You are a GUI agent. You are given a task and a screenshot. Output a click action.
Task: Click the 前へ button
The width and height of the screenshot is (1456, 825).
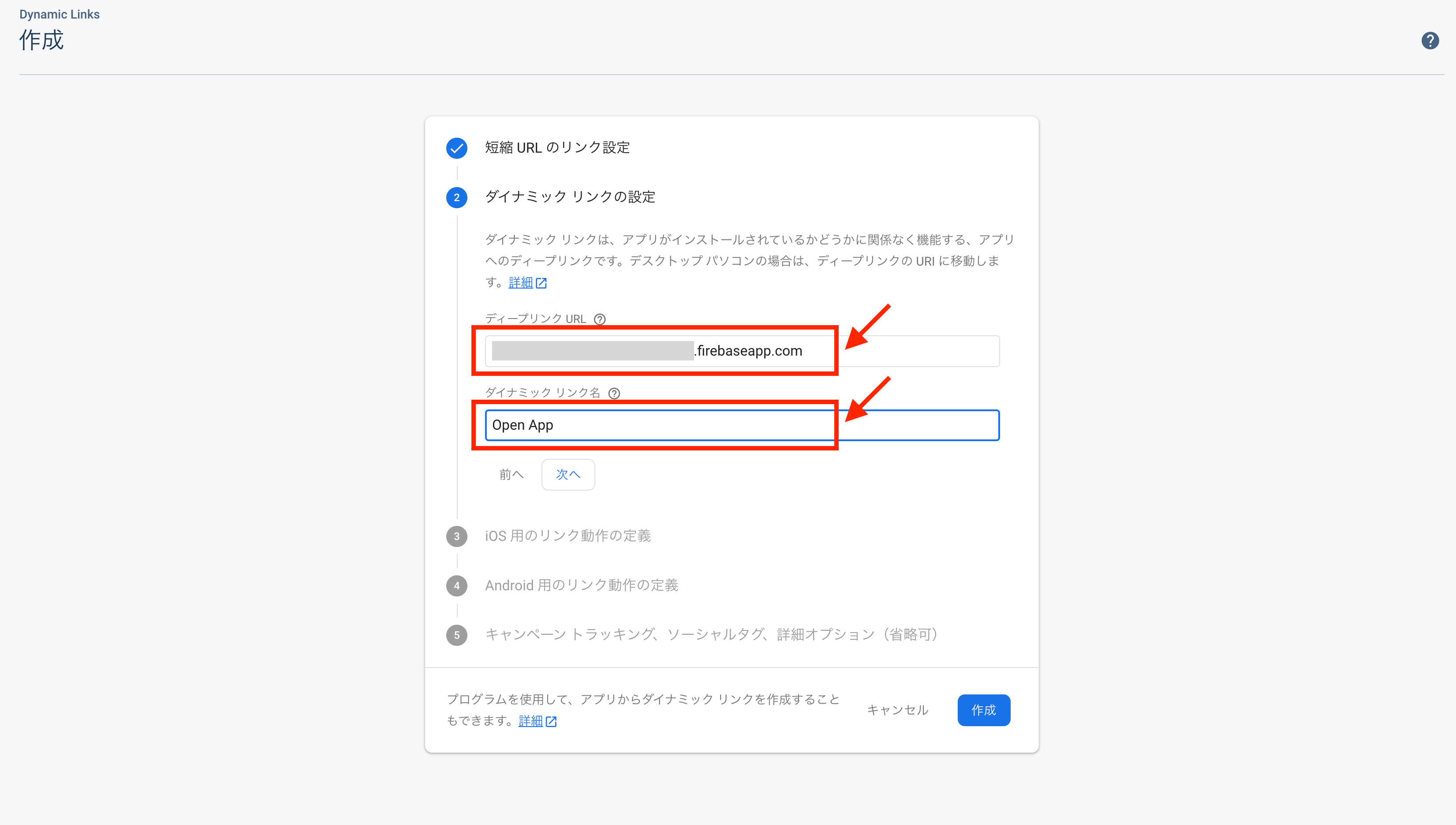pos(511,474)
